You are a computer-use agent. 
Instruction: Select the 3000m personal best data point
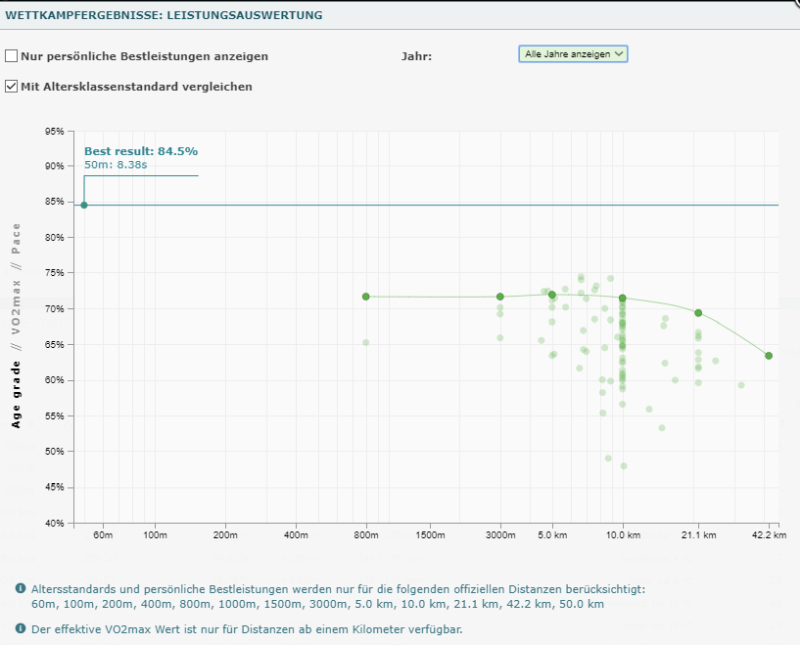(501, 297)
